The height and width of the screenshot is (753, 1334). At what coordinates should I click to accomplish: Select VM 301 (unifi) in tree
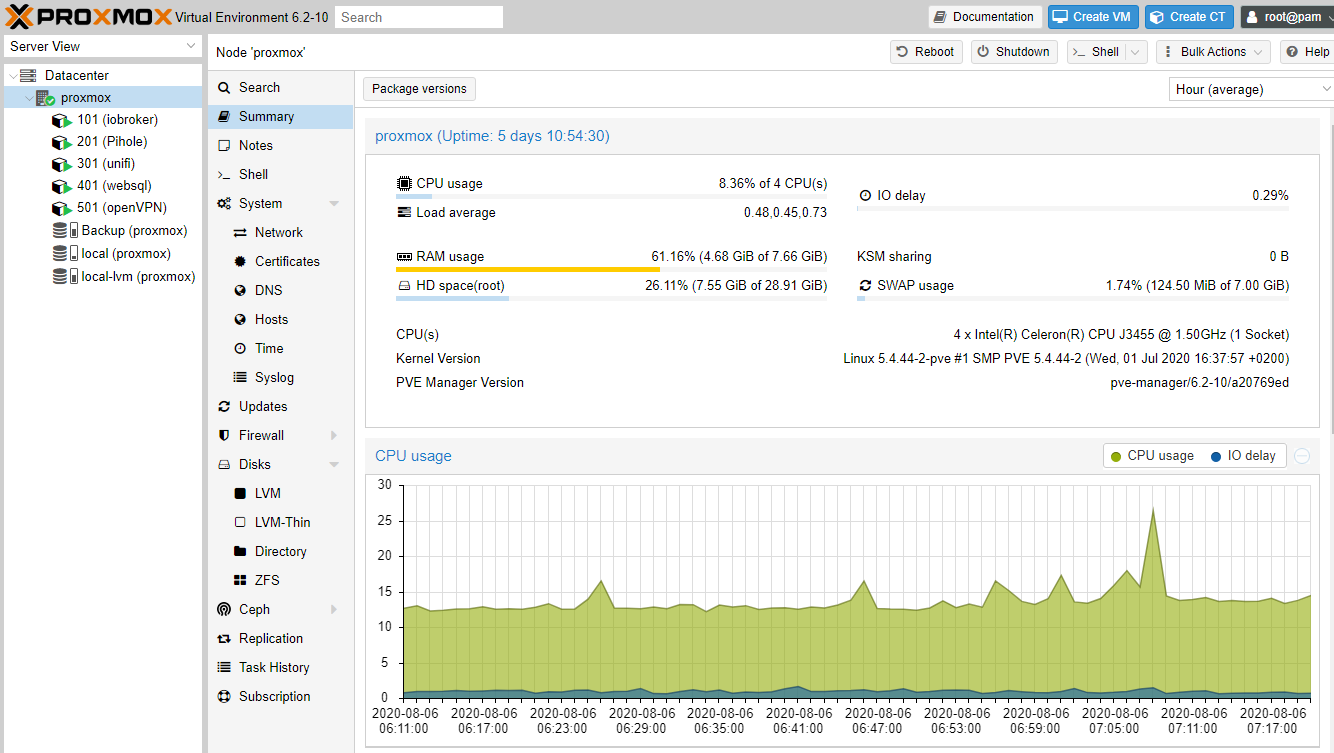105,163
